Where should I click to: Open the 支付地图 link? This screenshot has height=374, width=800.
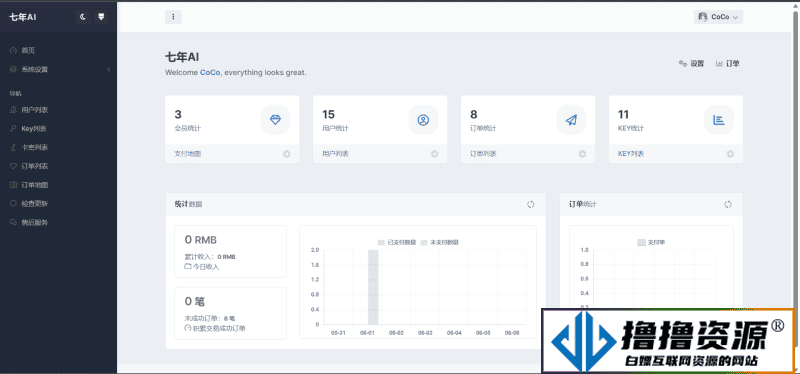pyautogui.click(x=188, y=154)
